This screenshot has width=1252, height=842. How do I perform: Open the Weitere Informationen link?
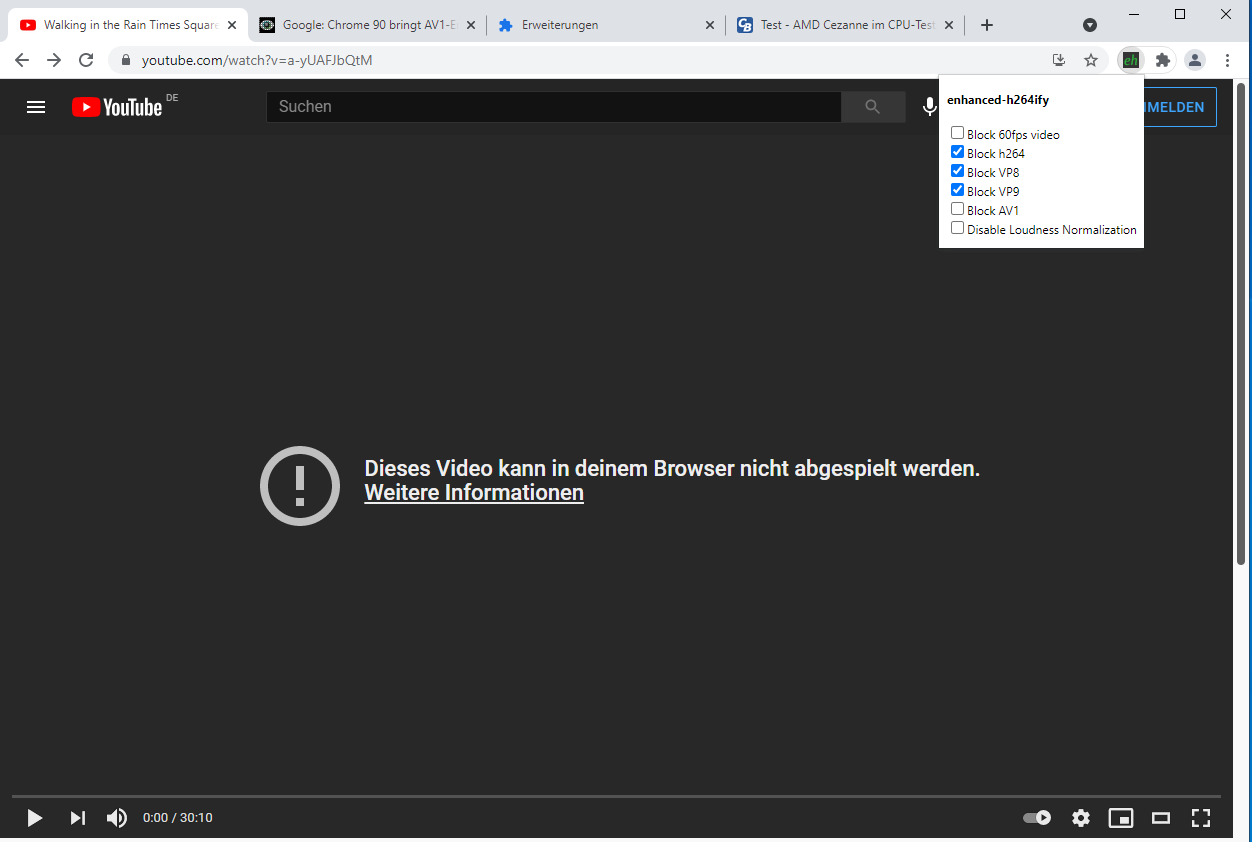tap(474, 493)
